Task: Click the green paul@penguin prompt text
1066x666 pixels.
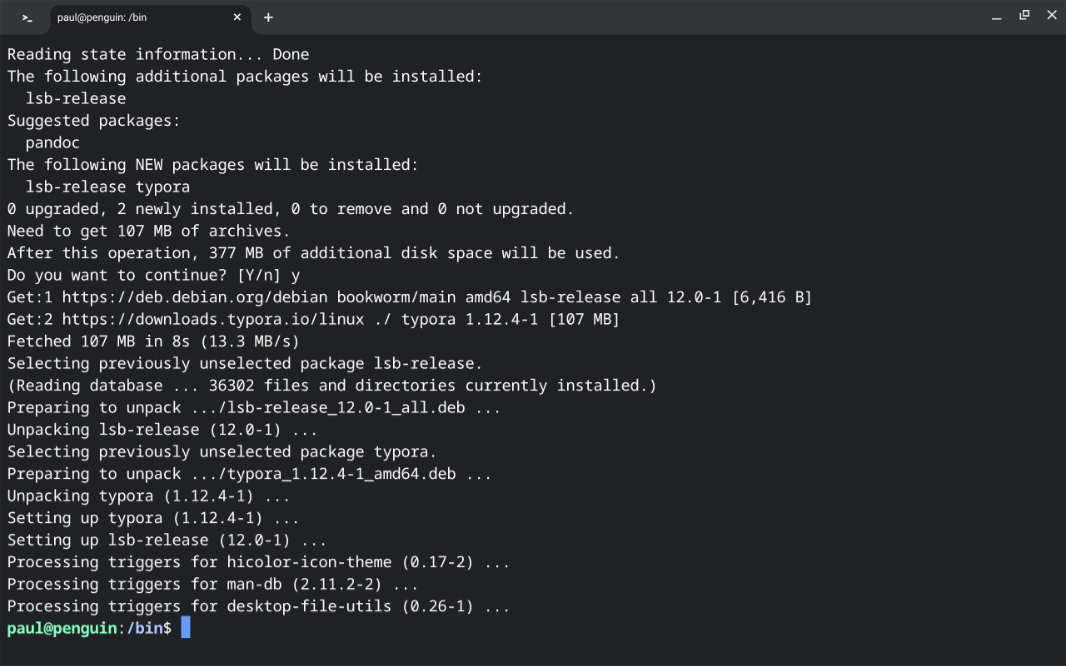Action: (62, 628)
